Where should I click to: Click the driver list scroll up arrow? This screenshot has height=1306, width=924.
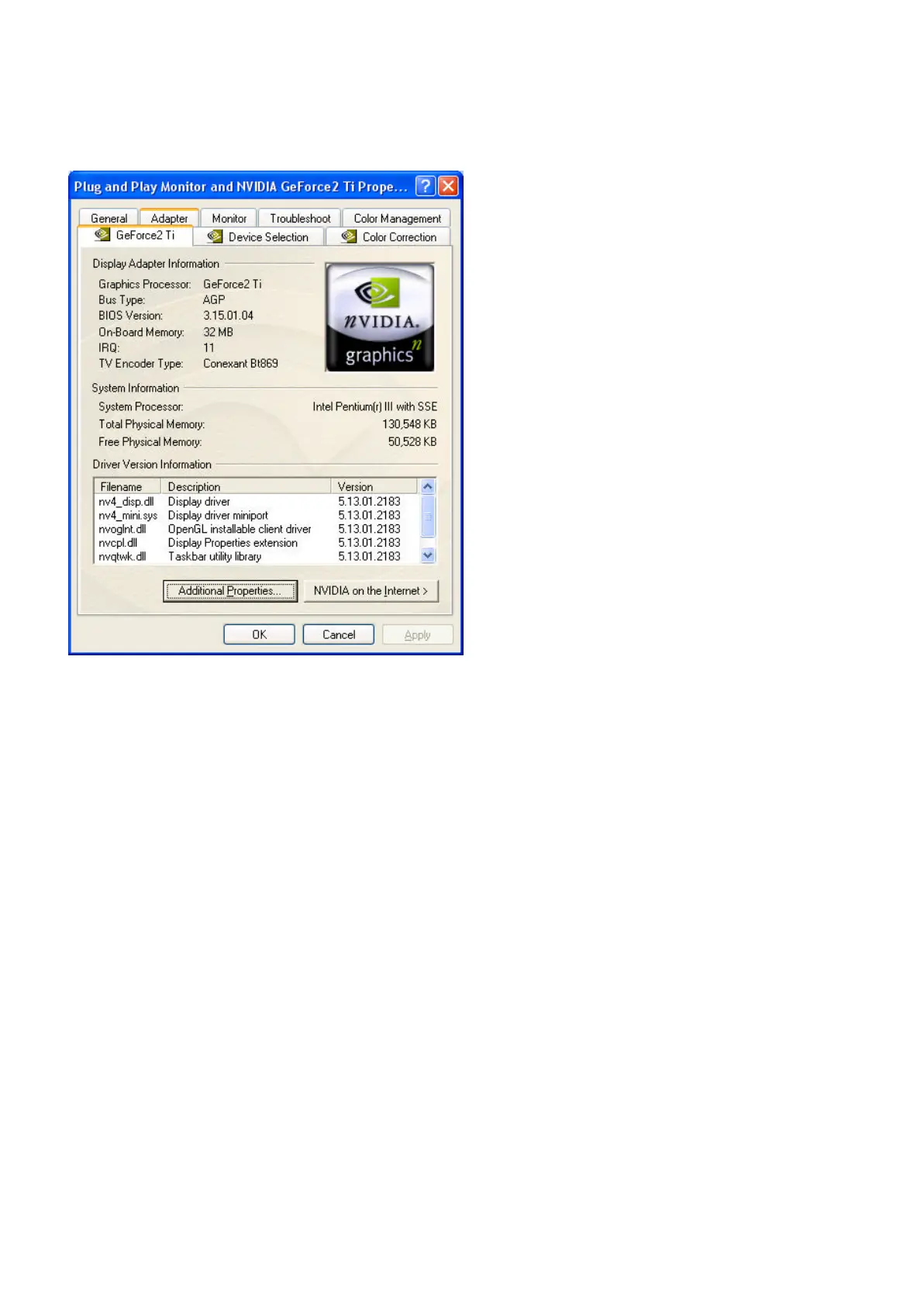pyautogui.click(x=427, y=486)
